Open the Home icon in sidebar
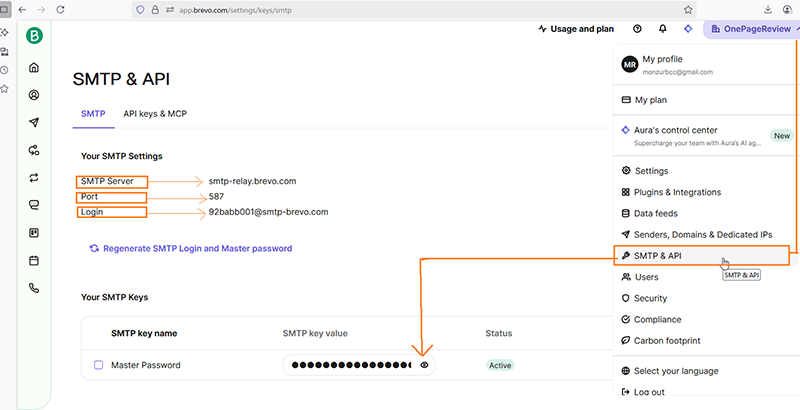Viewport: 800px width, 410px height. [34, 68]
